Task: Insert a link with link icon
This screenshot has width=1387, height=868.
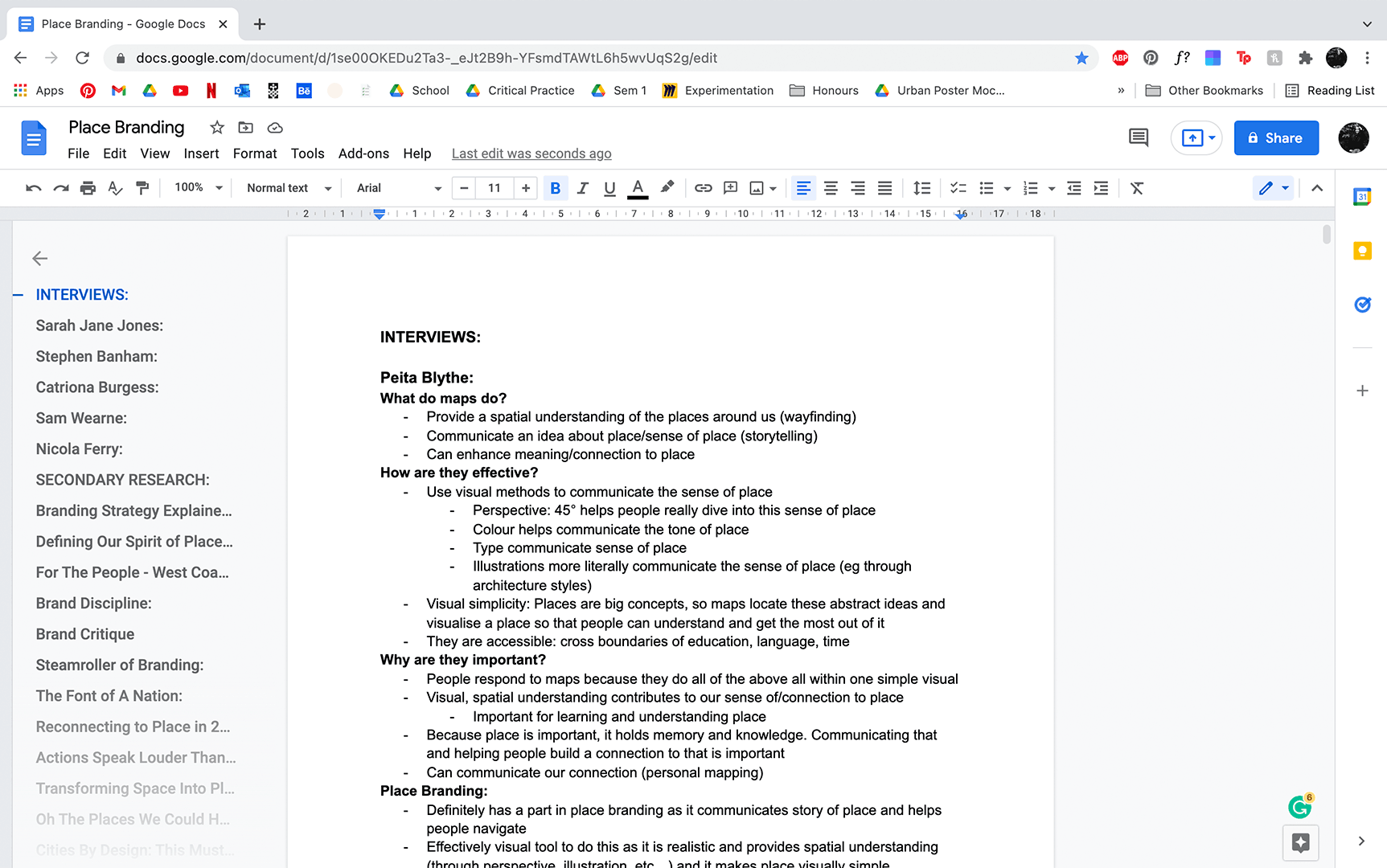Action: [704, 188]
